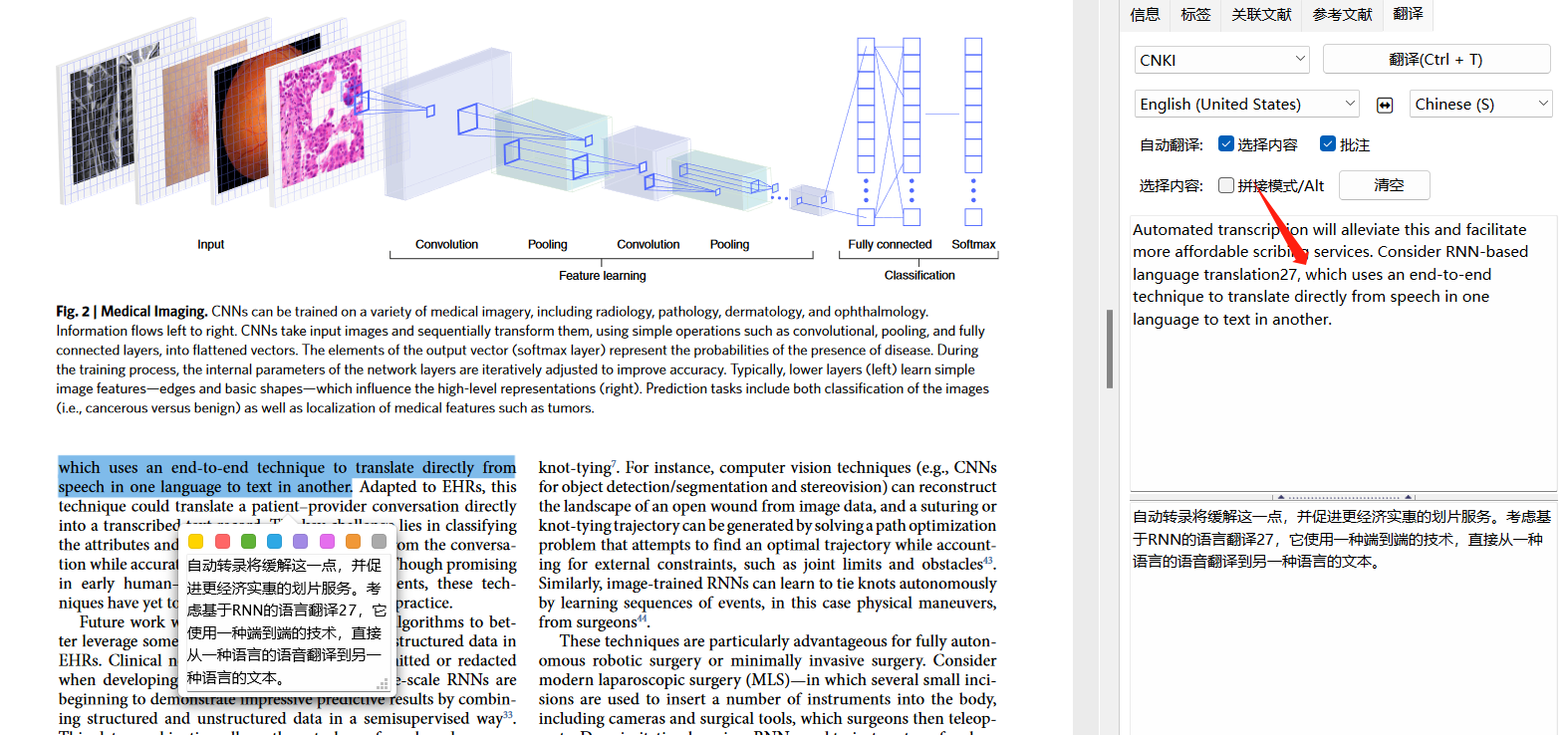
Task: Click the splitter between source and translation boxes
Action: [x=1343, y=496]
